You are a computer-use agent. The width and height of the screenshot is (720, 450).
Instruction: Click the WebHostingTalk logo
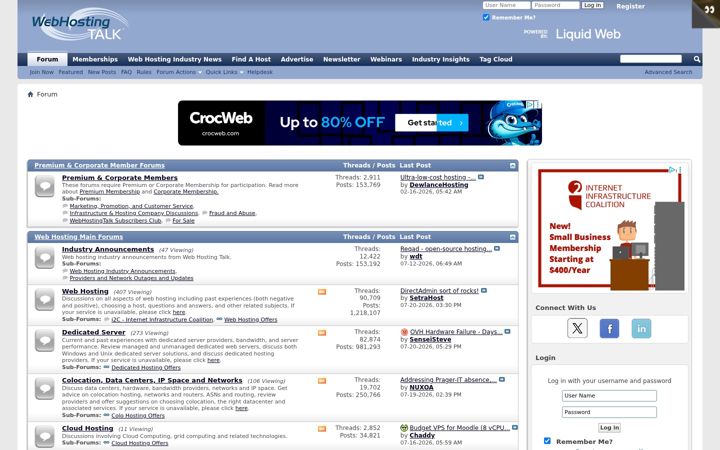(79, 25)
